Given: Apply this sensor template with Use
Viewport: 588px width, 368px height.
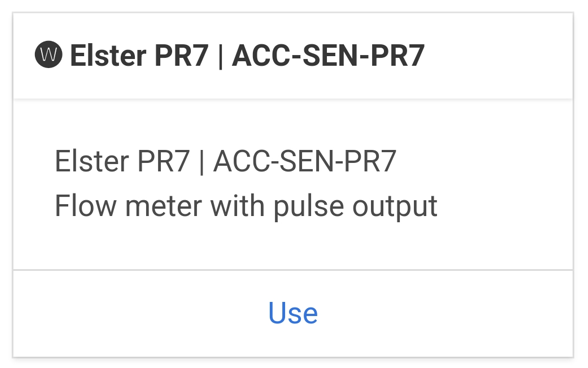Looking at the screenshot, I should 293,313.
